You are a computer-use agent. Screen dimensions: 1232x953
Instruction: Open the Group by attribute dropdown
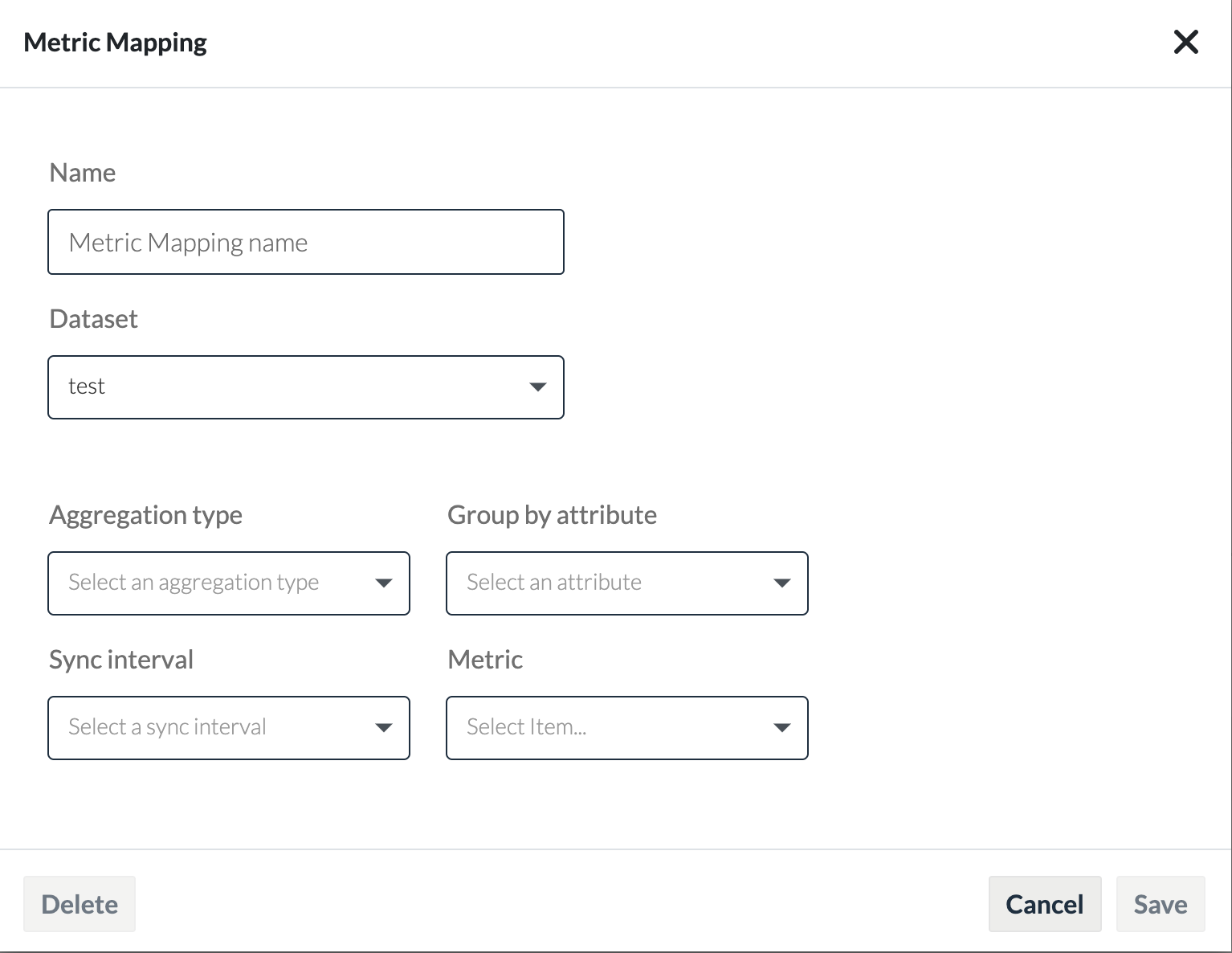click(627, 583)
